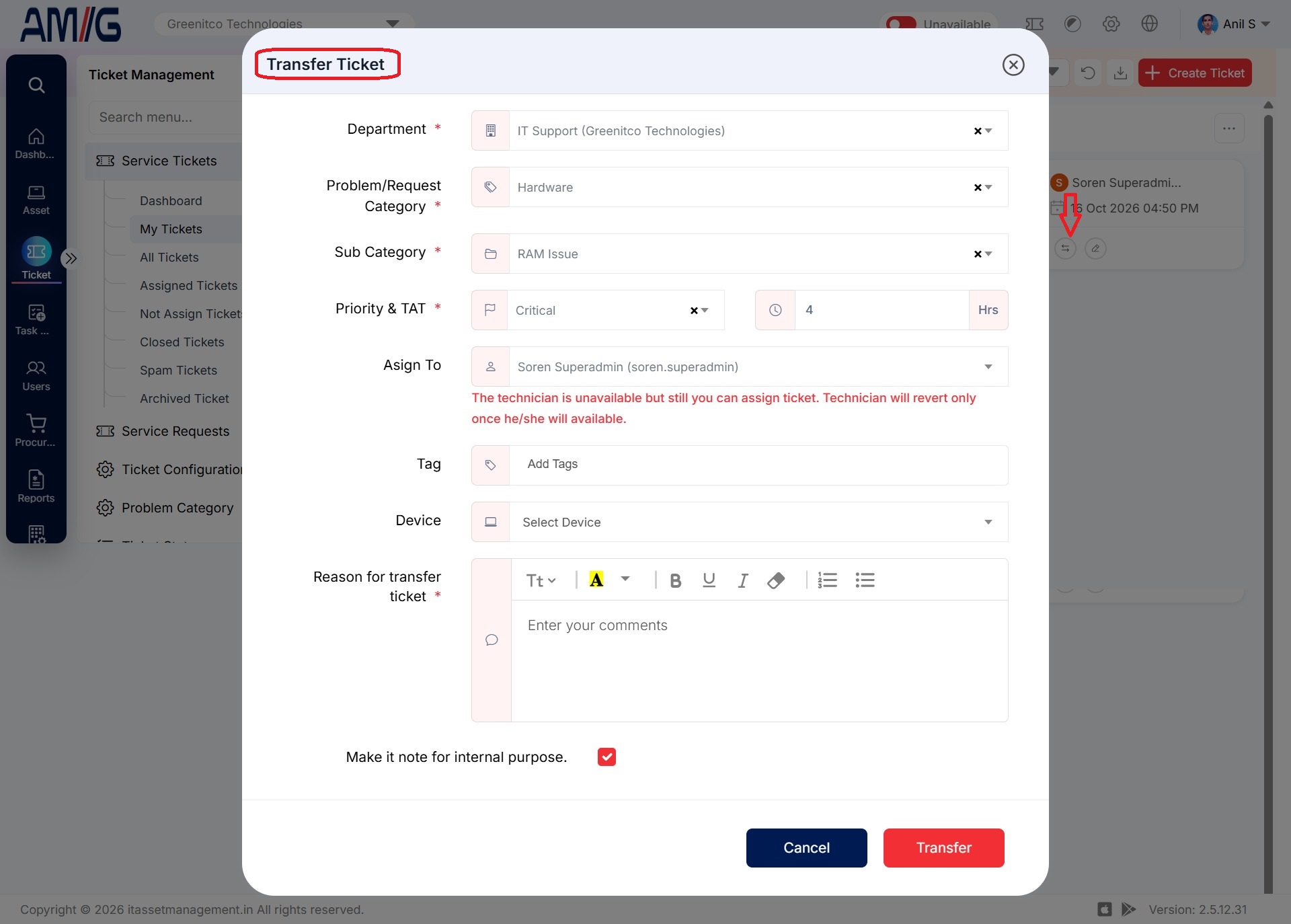The width and height of the screenshot is (1291, 924).
Task: Toggle the Unavailable status switch
Action: point(901,24)
